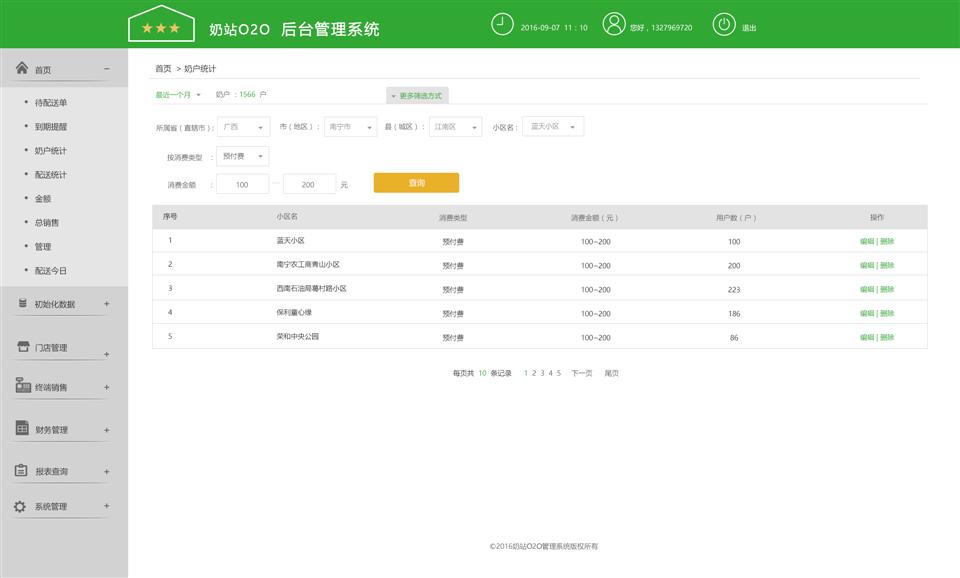Click the user profile icon
Screen dimensions: 960x578
click(614, 25)
